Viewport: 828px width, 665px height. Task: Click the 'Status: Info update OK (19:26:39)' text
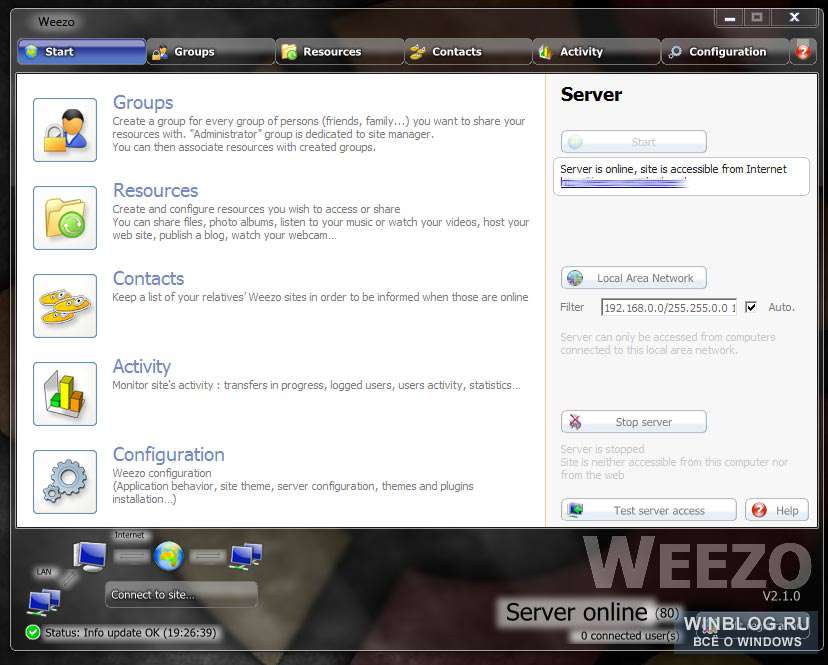[130, 632]
